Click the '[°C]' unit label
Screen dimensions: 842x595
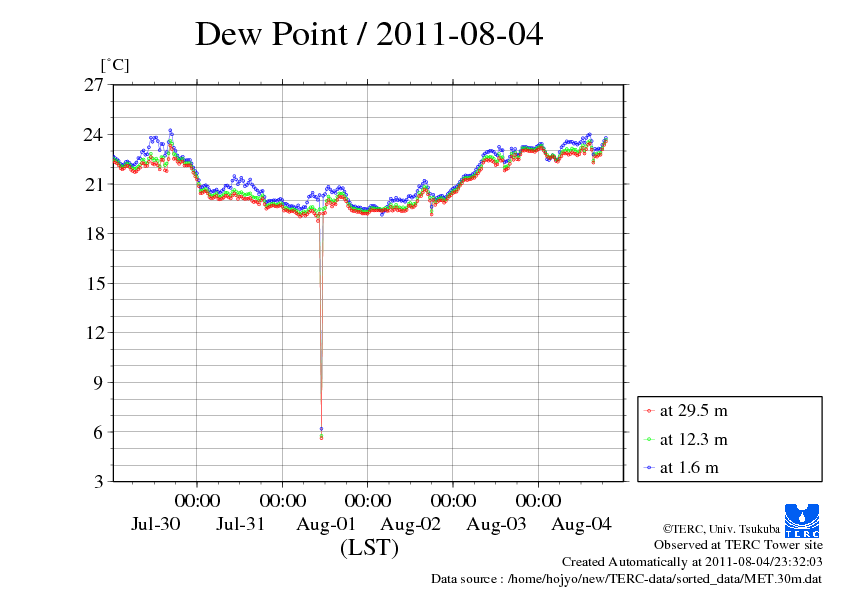click(x=115, y=65)
